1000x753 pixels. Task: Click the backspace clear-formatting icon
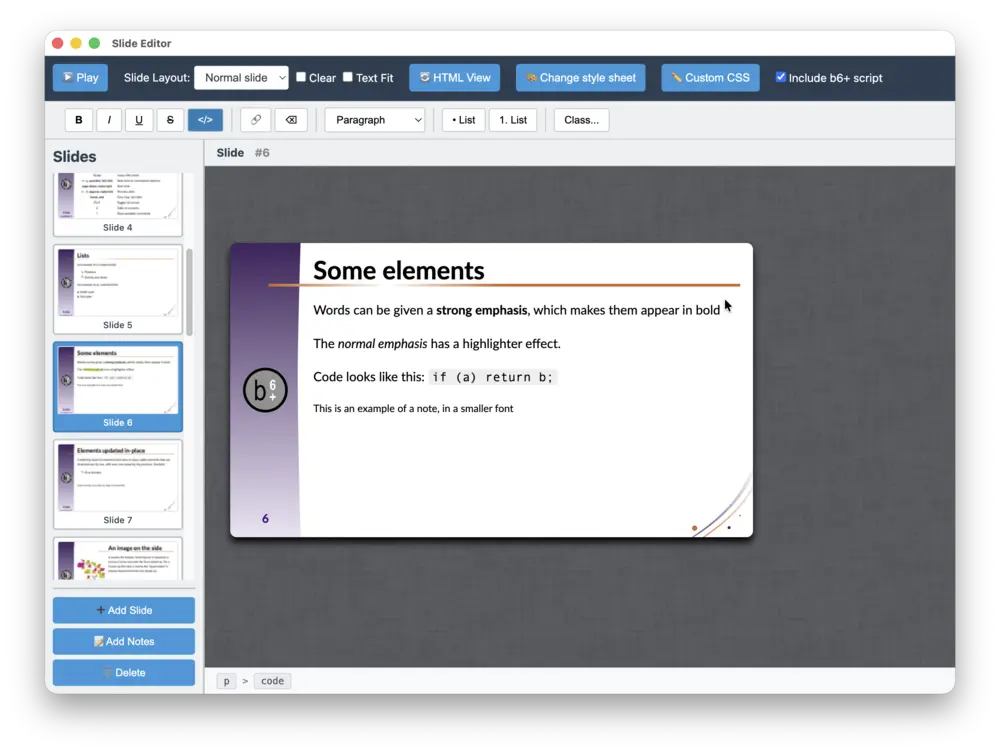(290, 119)
